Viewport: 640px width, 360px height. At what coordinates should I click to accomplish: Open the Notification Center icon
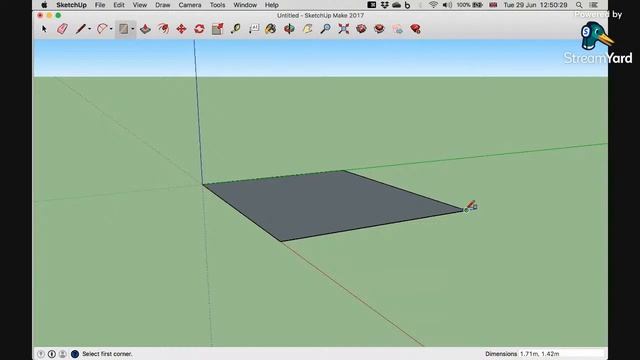pyautogui.click(x=594, y=5)
